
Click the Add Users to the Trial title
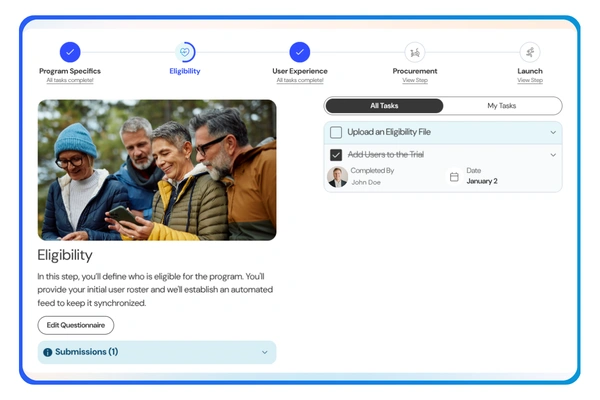[x=386, y=155]
